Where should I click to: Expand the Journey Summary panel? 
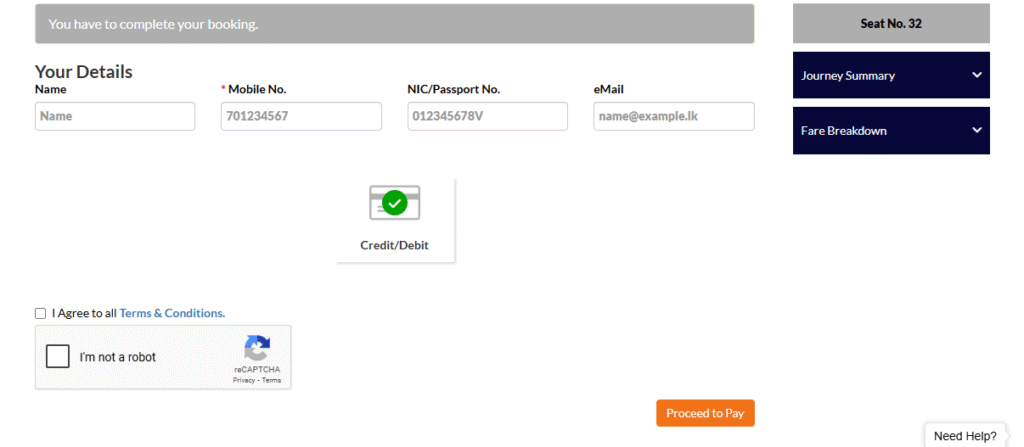point(891,75)
